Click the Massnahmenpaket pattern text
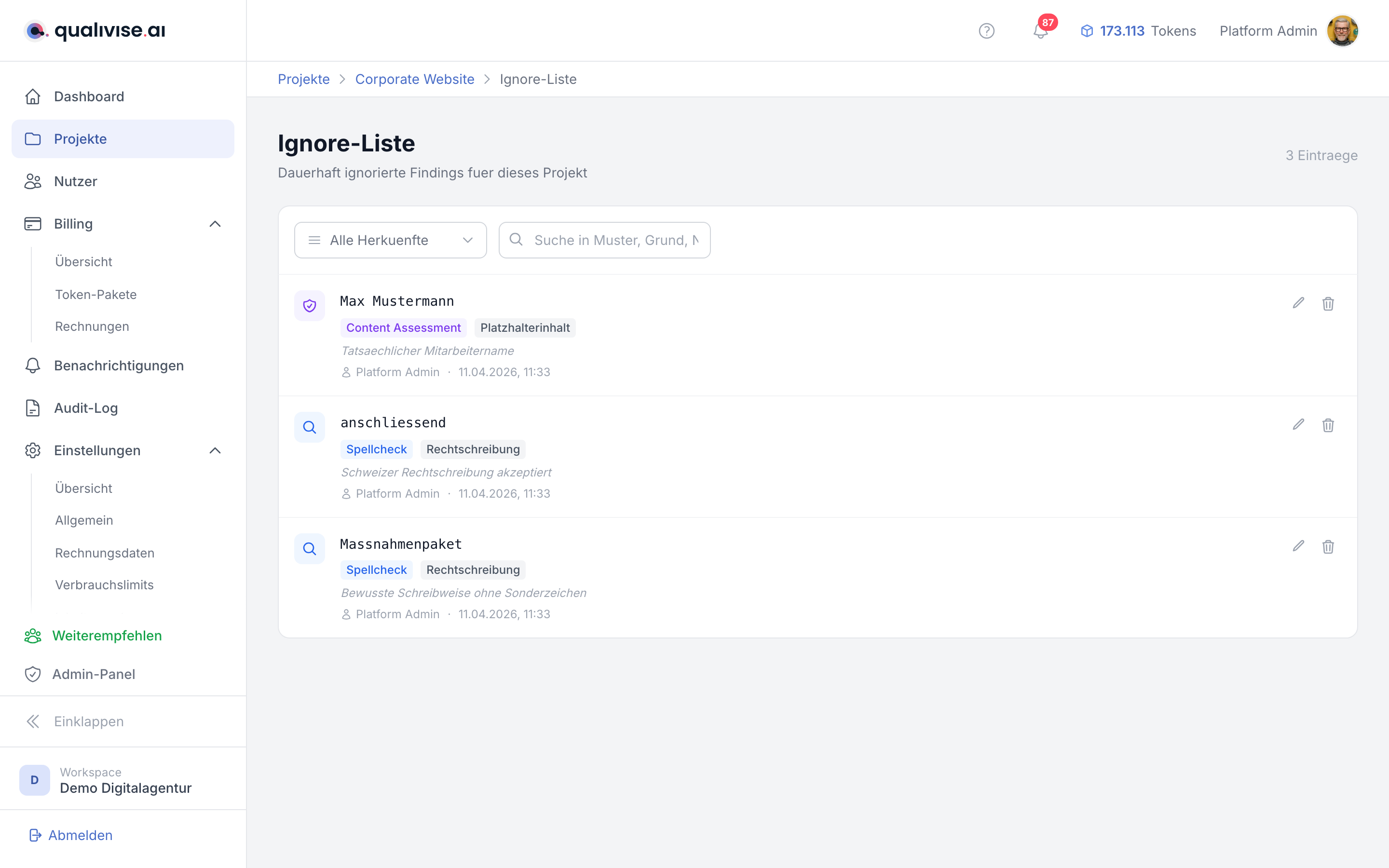The height and width of the screenshot is (868, 1389). (401, 544)
